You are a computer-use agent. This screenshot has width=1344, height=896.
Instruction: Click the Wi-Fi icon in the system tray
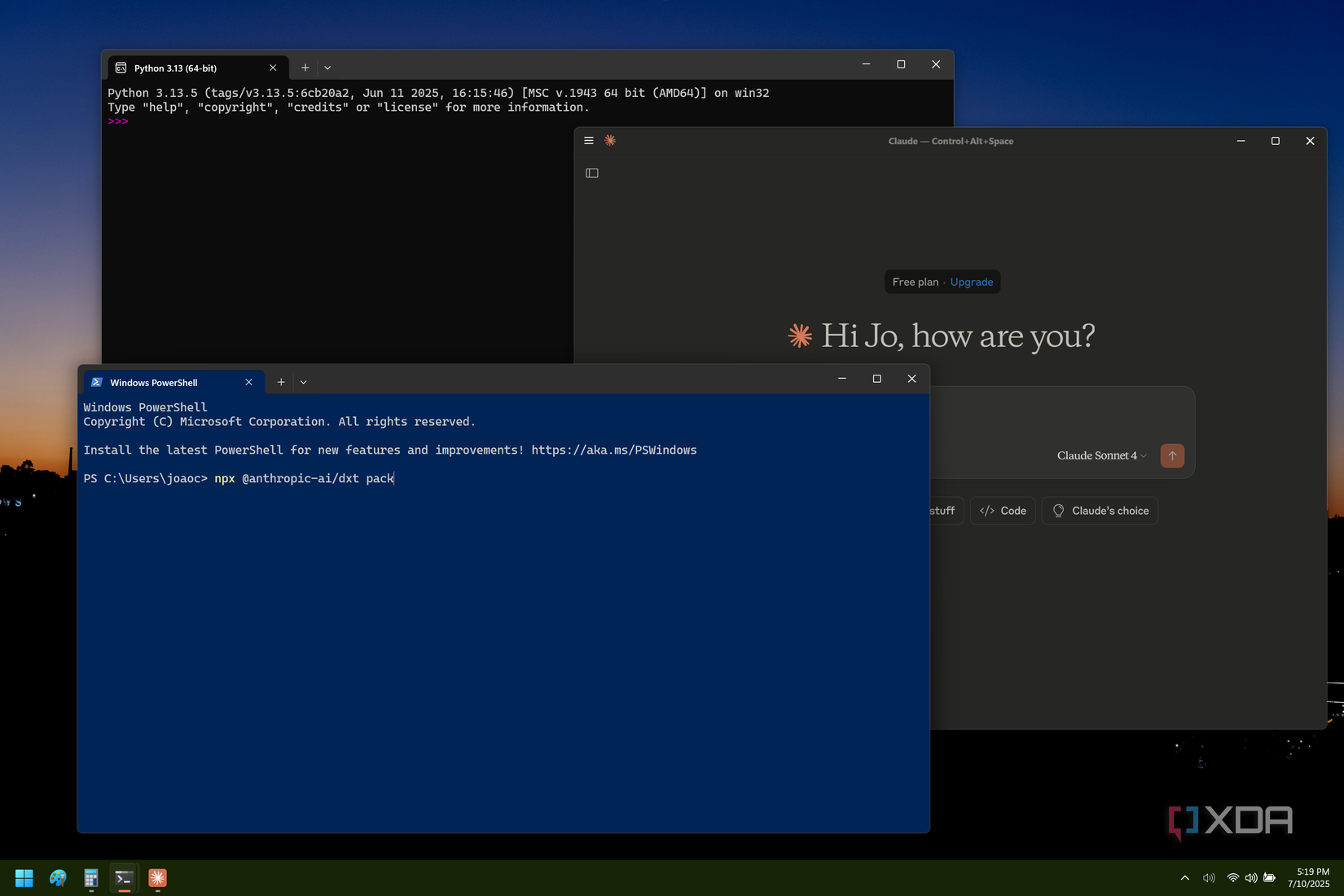[1232, 878]
